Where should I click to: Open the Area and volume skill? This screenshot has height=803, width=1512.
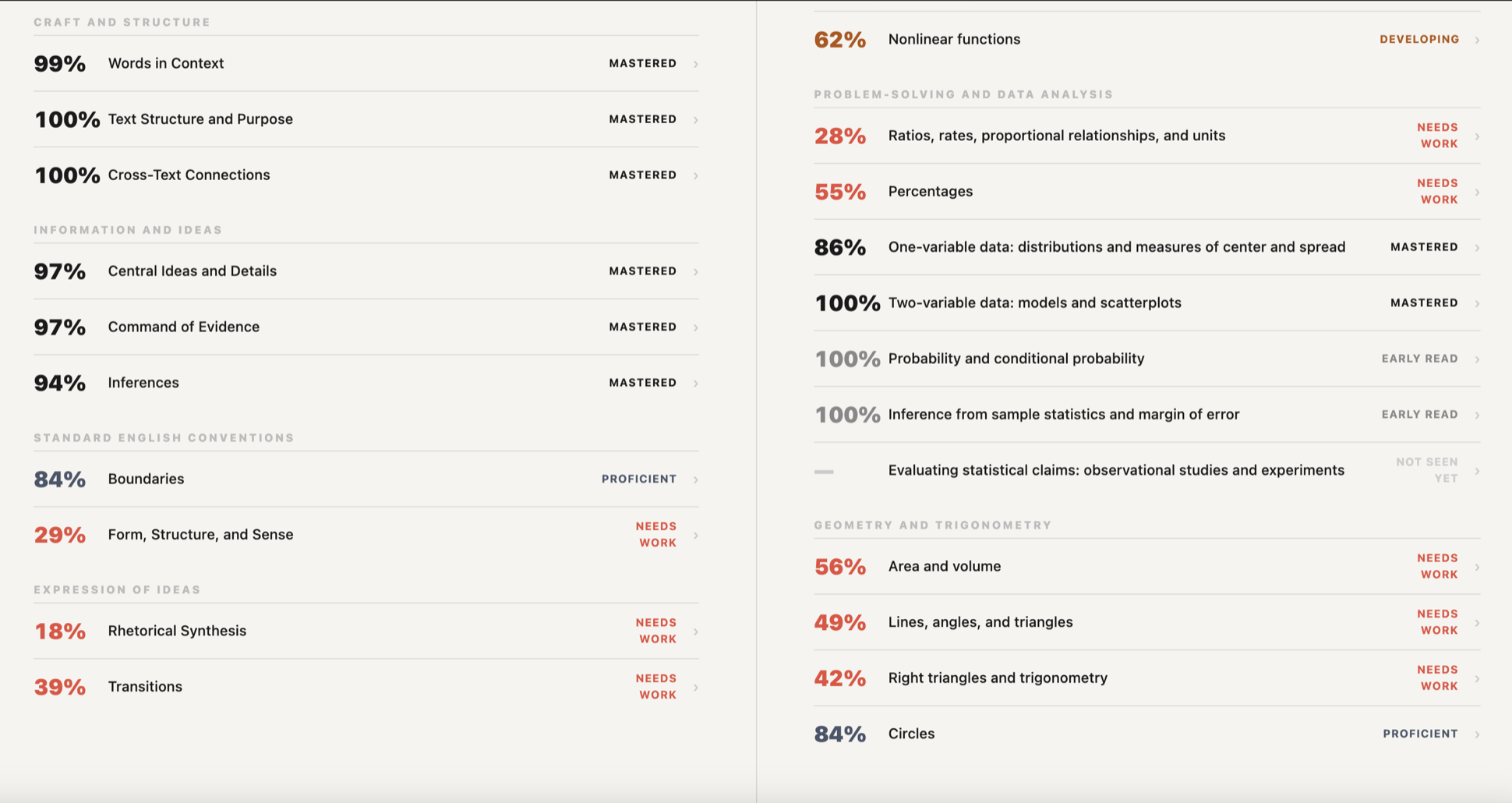click(x=1147, y=567)
